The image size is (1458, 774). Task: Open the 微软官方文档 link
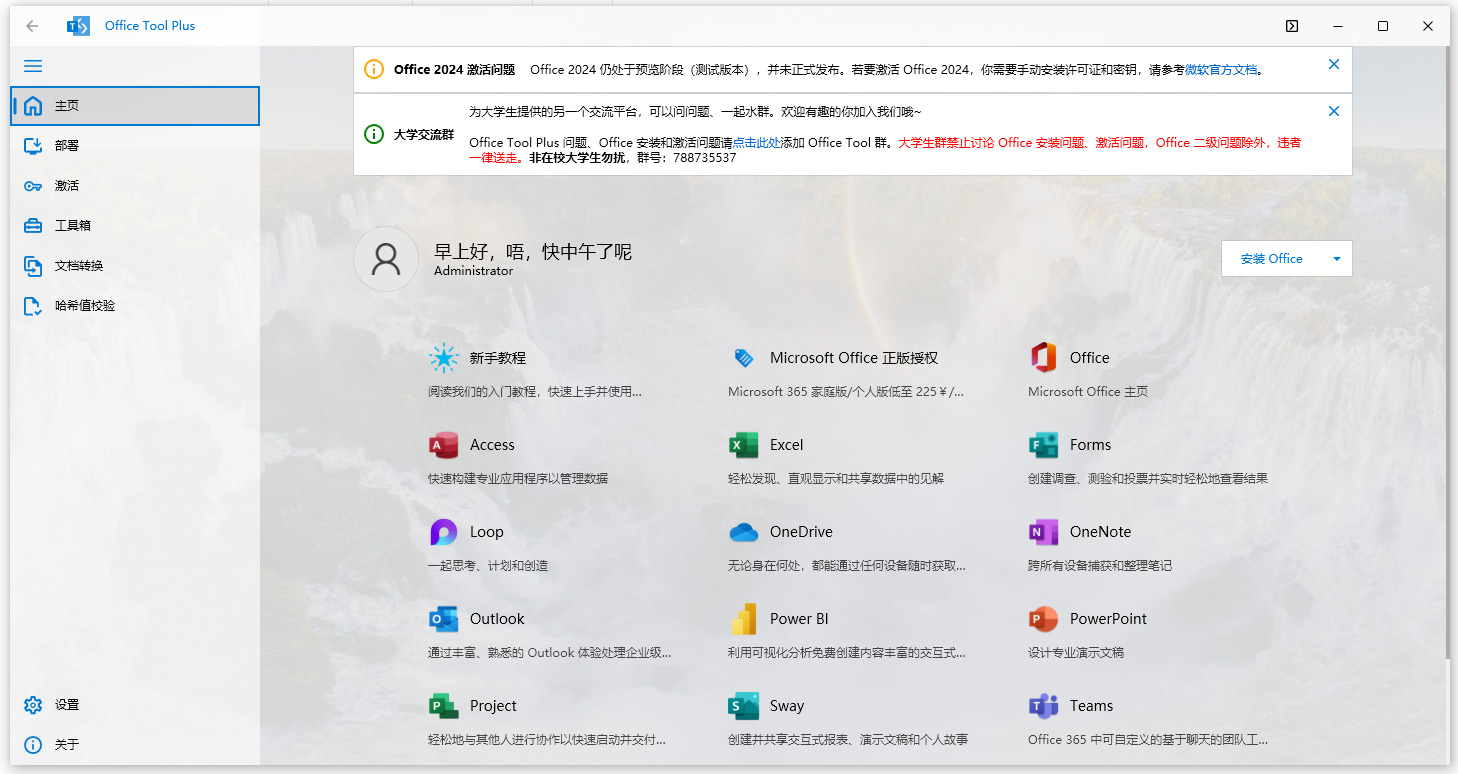[1222, 69]
